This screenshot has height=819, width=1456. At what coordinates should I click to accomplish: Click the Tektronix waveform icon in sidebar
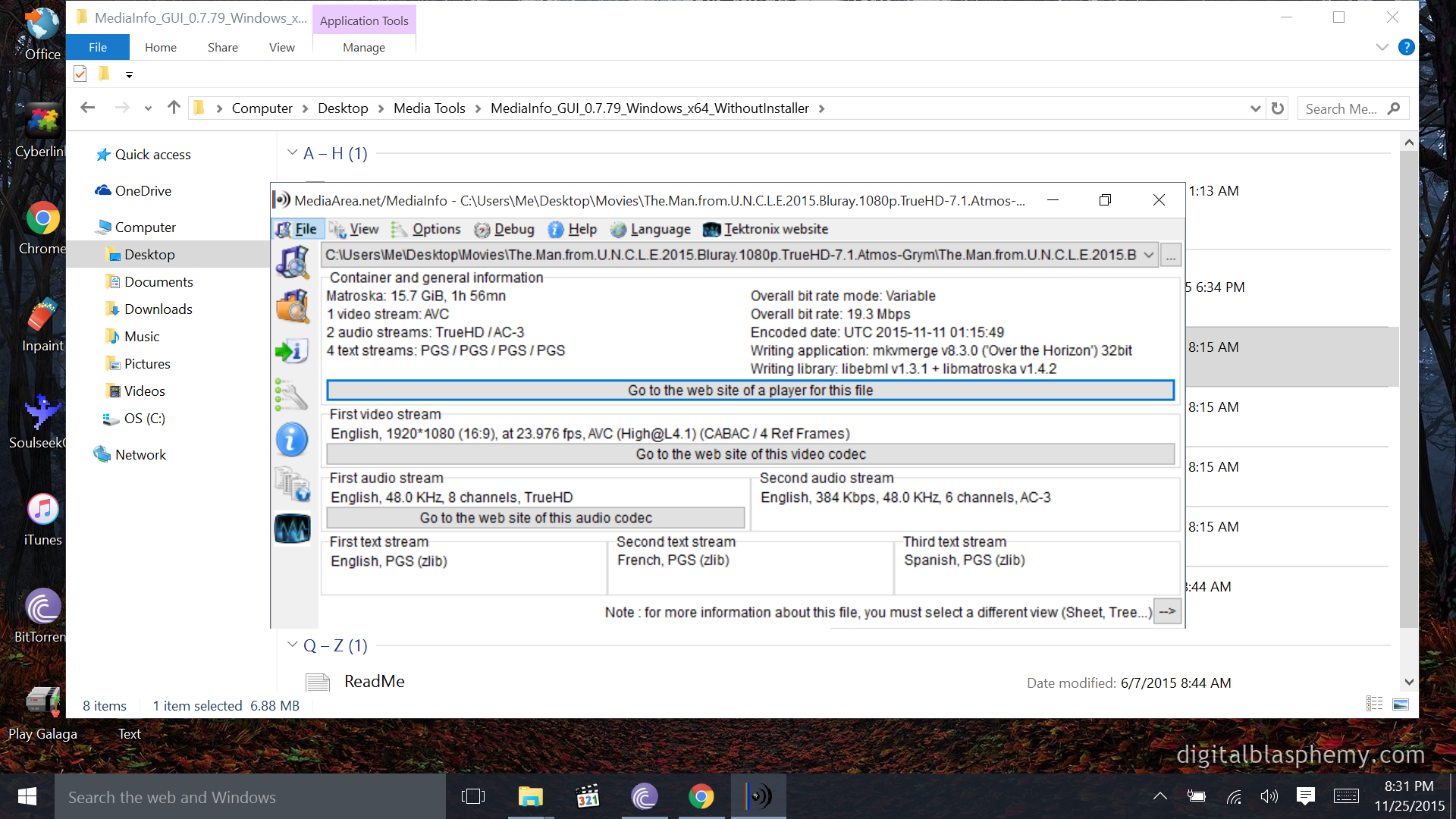click(292, 529)
